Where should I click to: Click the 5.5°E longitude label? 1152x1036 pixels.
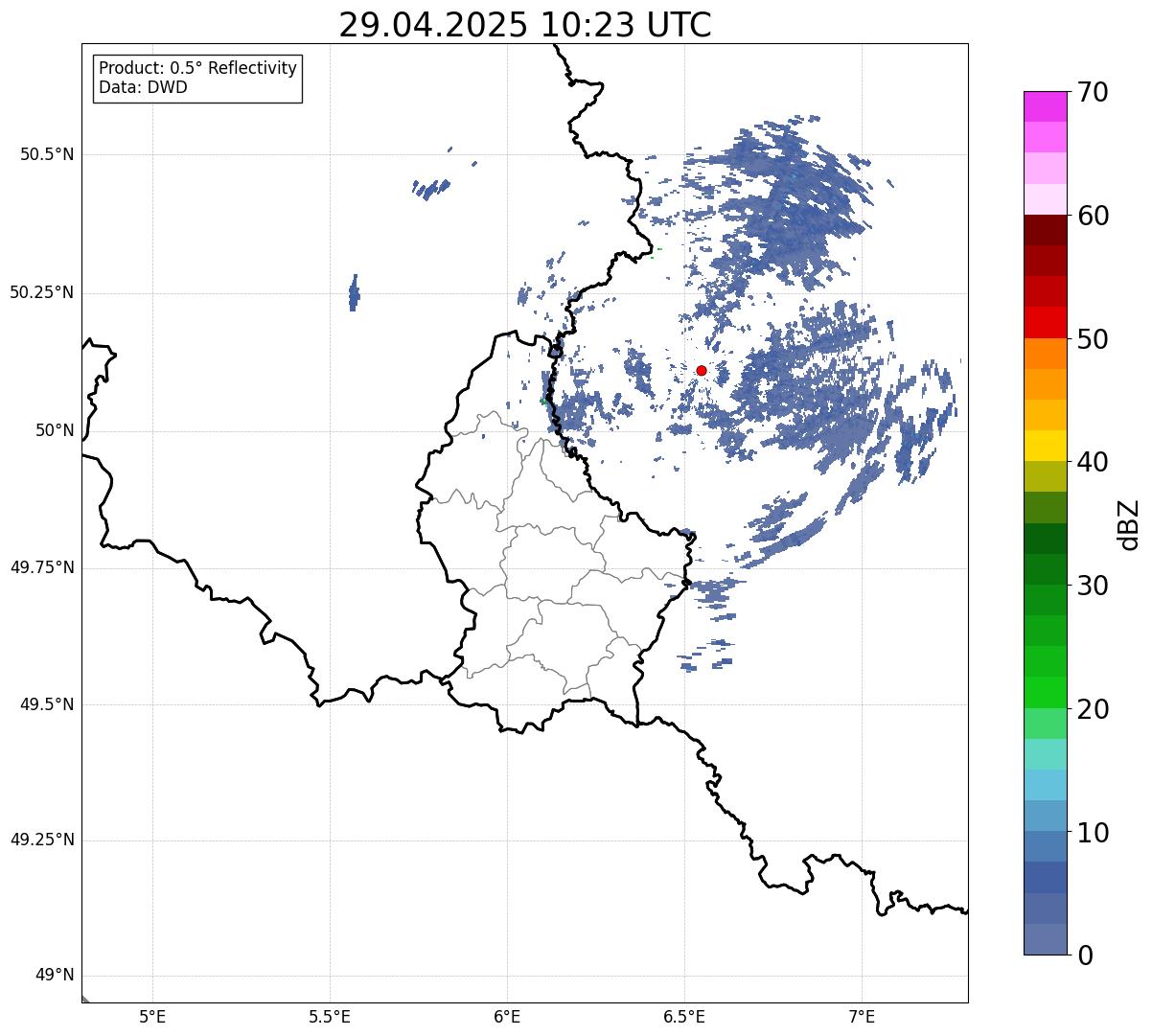click(330, 1017)
